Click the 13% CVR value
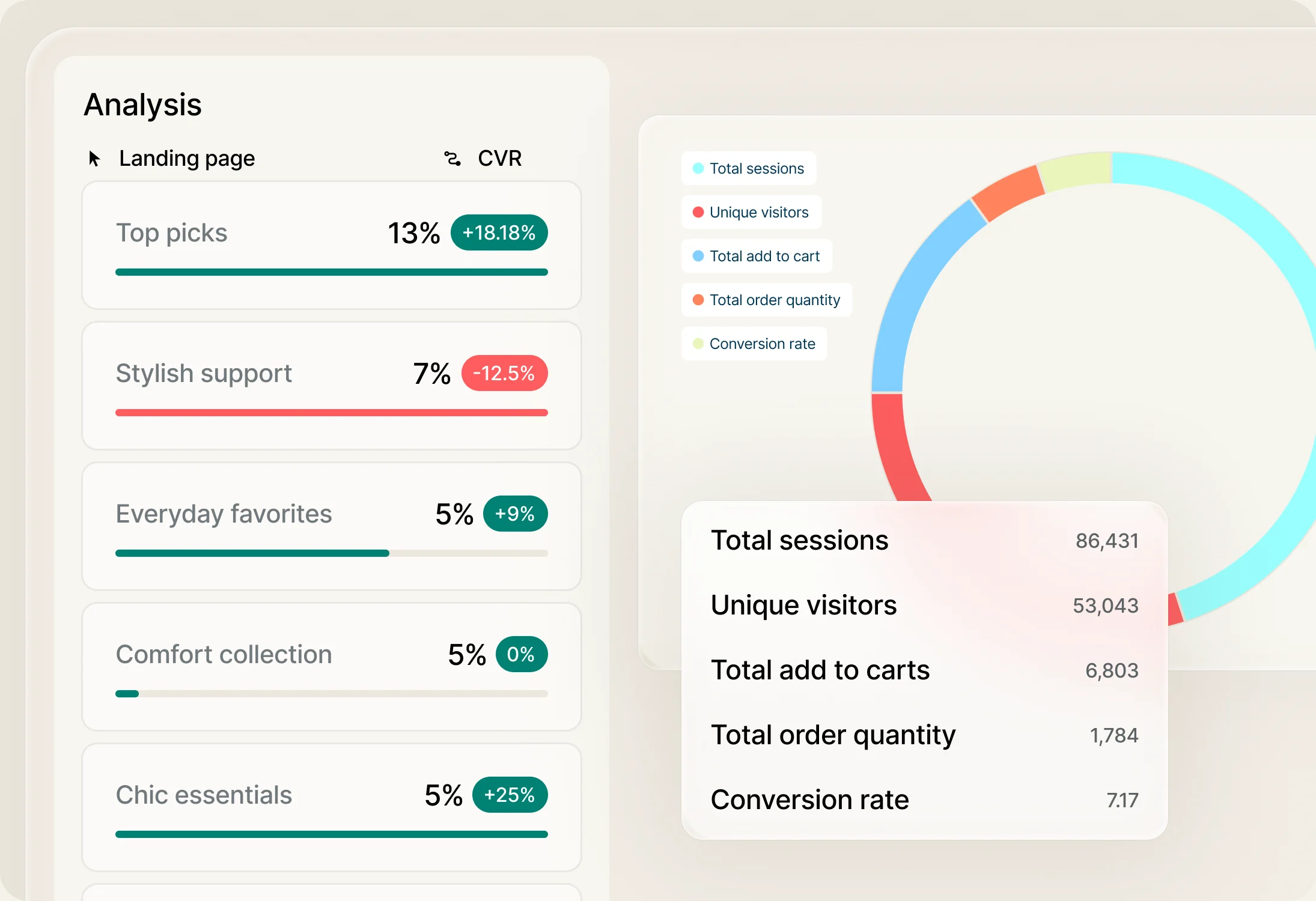 pyautogui.click(x=414, y=232)
